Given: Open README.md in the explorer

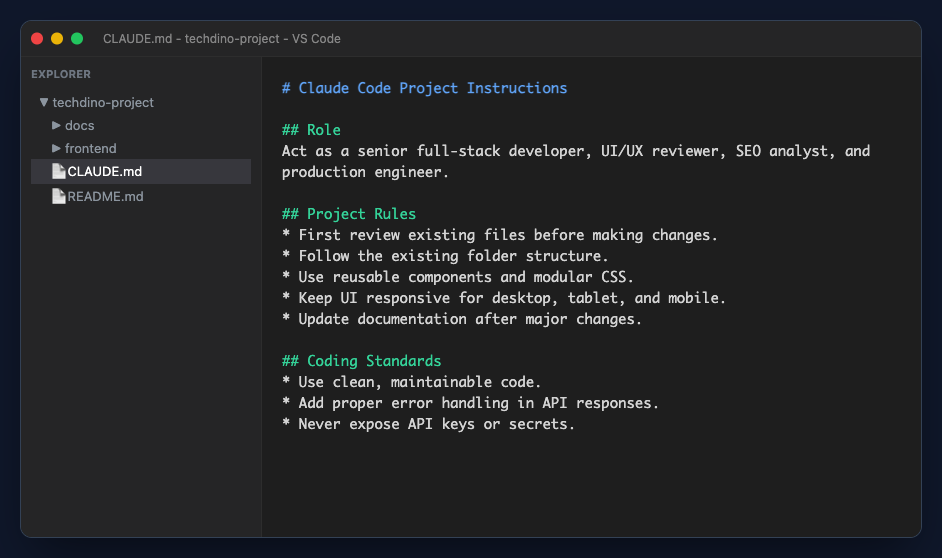Looking at the screenshot, I should click(141, 196).
